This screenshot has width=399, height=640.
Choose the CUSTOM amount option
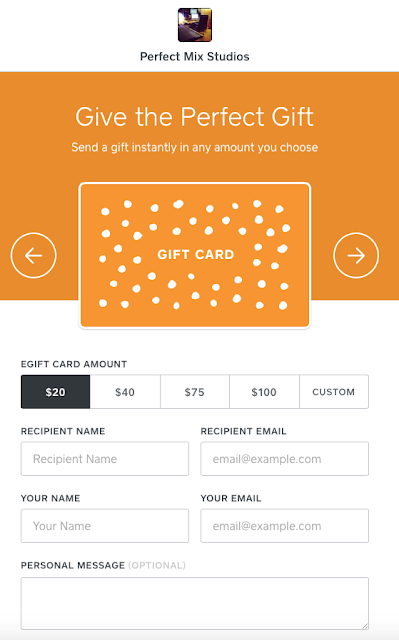(x=334, y=392)
